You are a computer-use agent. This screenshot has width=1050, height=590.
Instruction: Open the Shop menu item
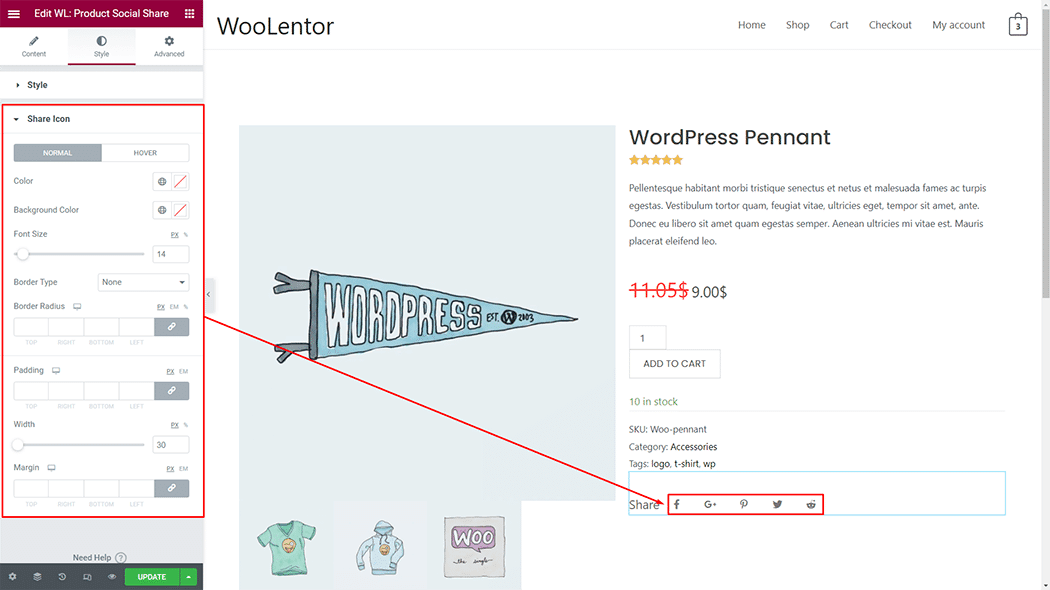[x=797, y=25]
